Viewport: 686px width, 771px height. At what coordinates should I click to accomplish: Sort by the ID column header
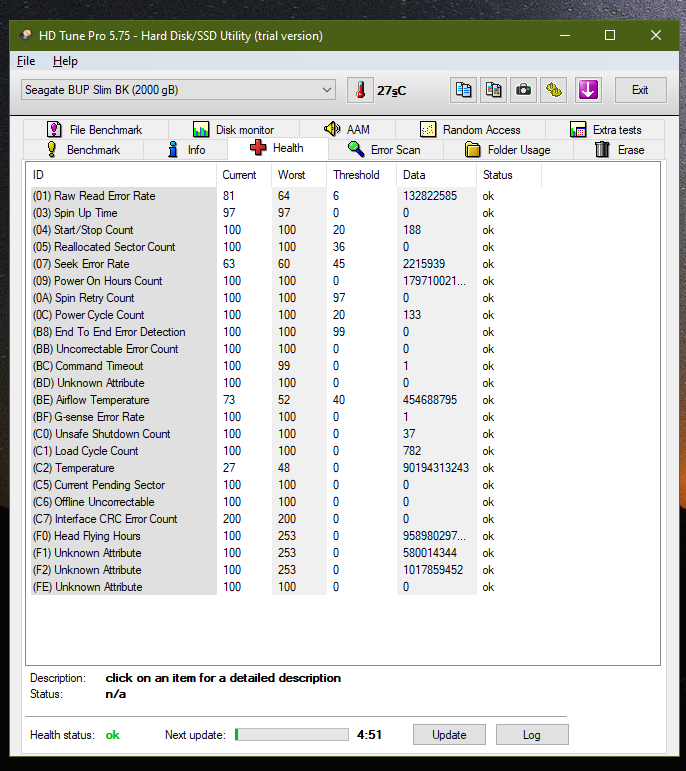click(121, 175)
